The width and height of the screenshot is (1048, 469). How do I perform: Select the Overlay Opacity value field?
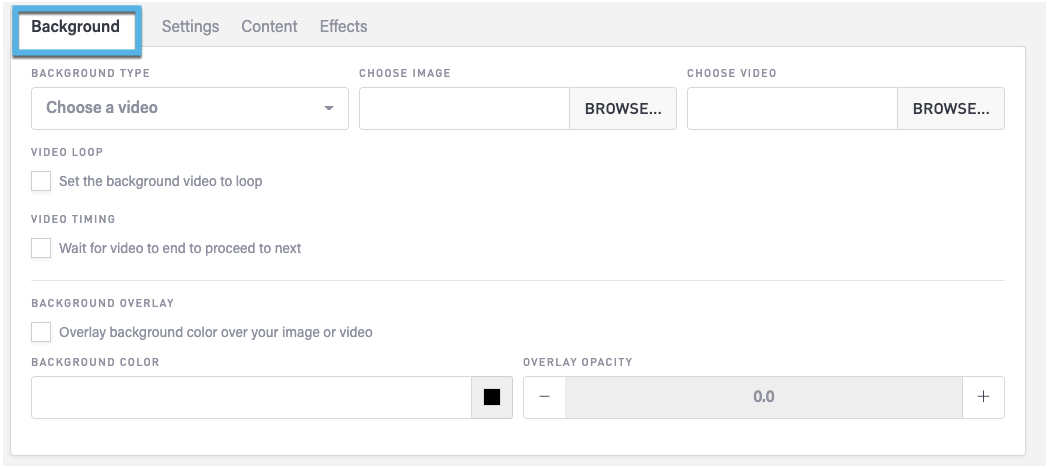tap(763, 397)
